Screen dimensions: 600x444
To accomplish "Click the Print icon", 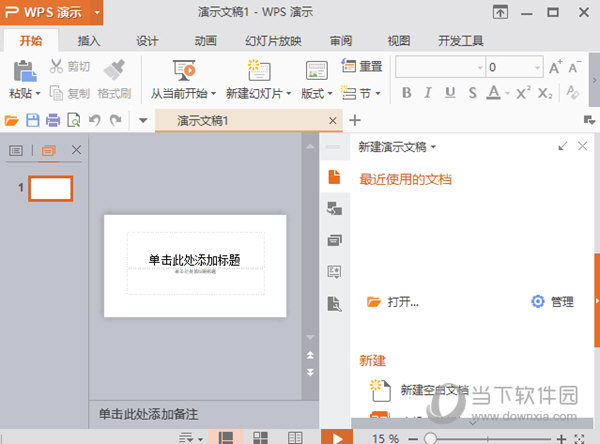I will (x=53, y=121).
